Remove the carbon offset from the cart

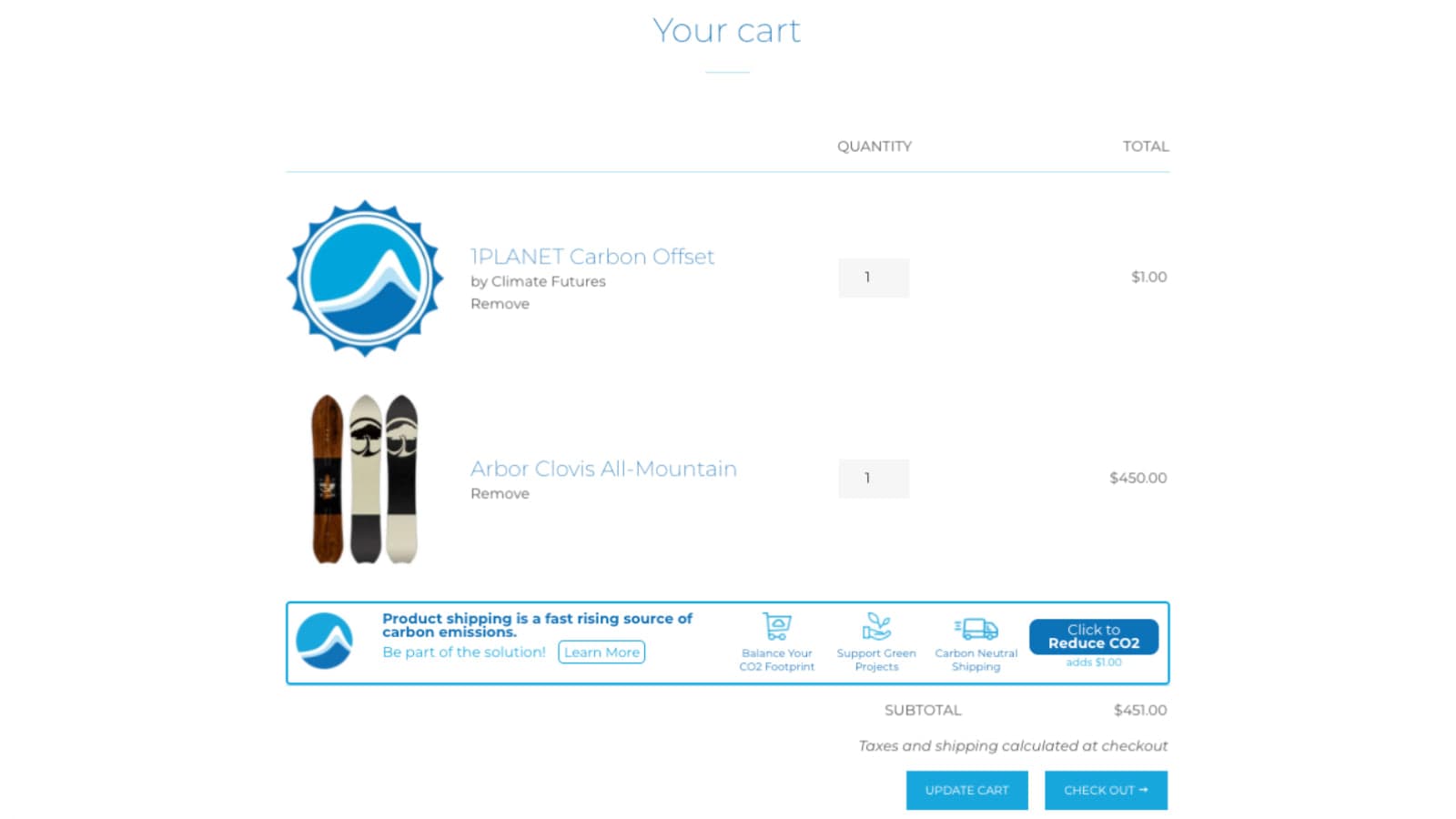click(x=500, y=303)
